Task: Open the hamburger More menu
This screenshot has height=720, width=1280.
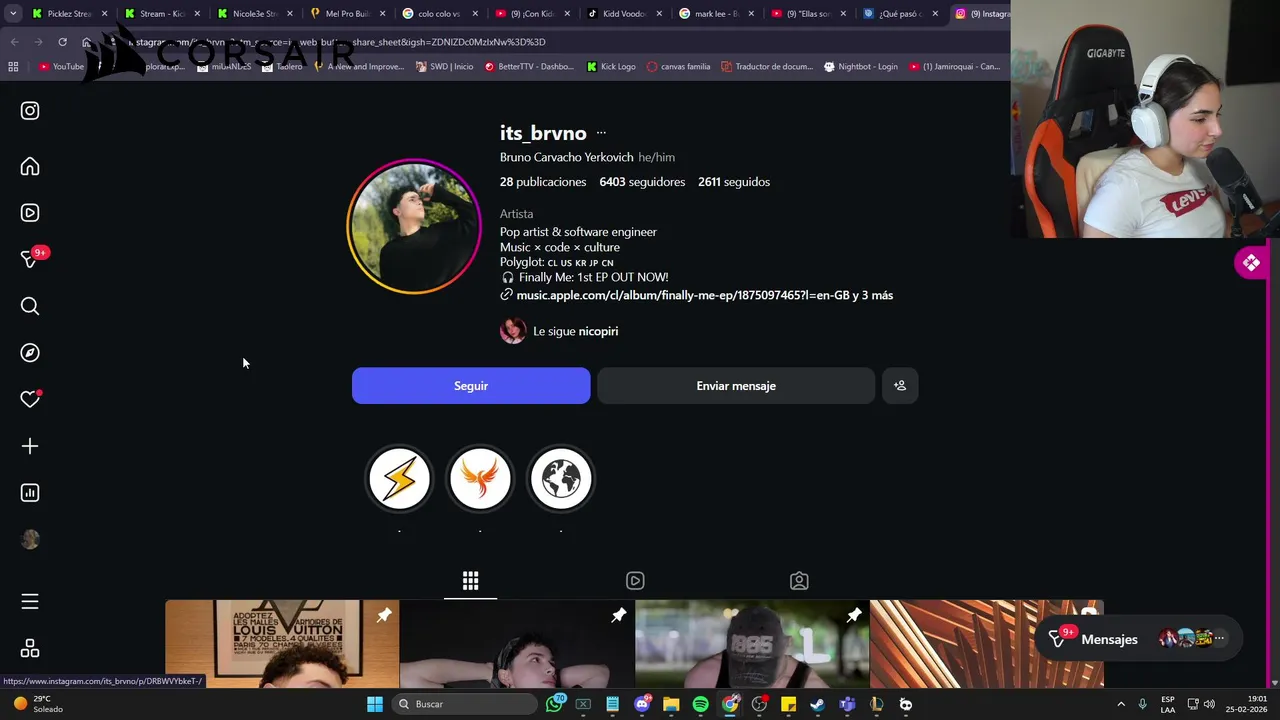Action: click(30, 601)
